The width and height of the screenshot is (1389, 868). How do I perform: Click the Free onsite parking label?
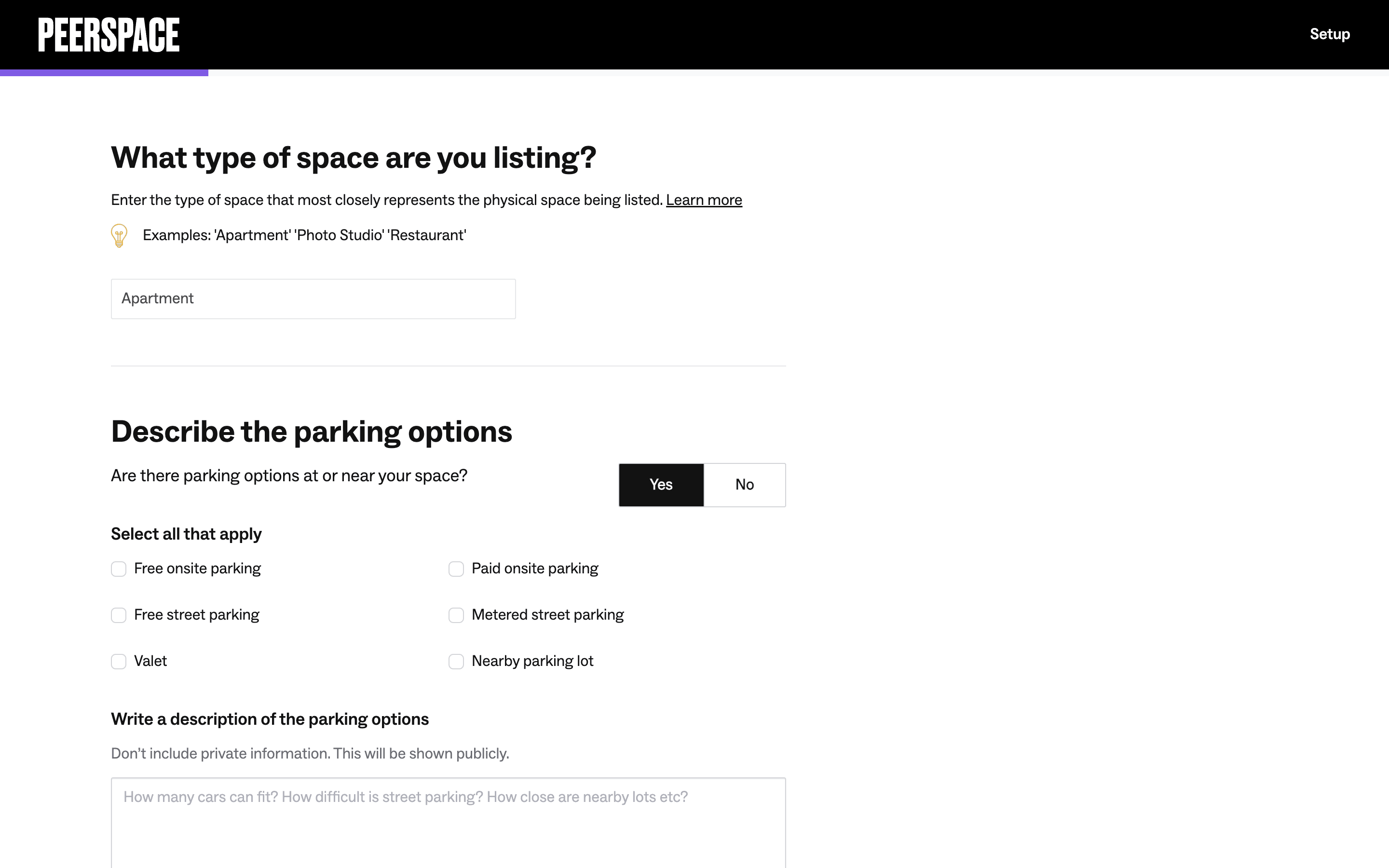pos(197,569)
